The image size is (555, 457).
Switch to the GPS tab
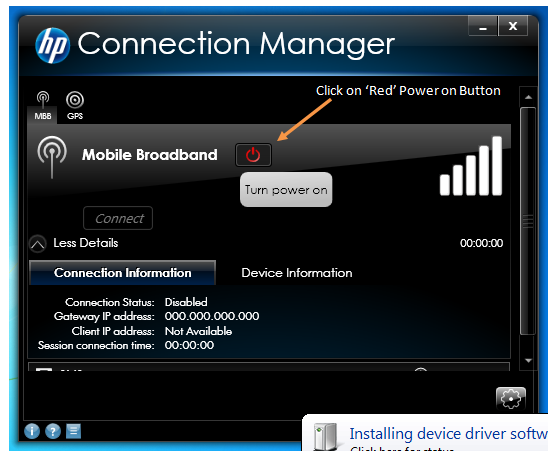[x=75, y=106]
